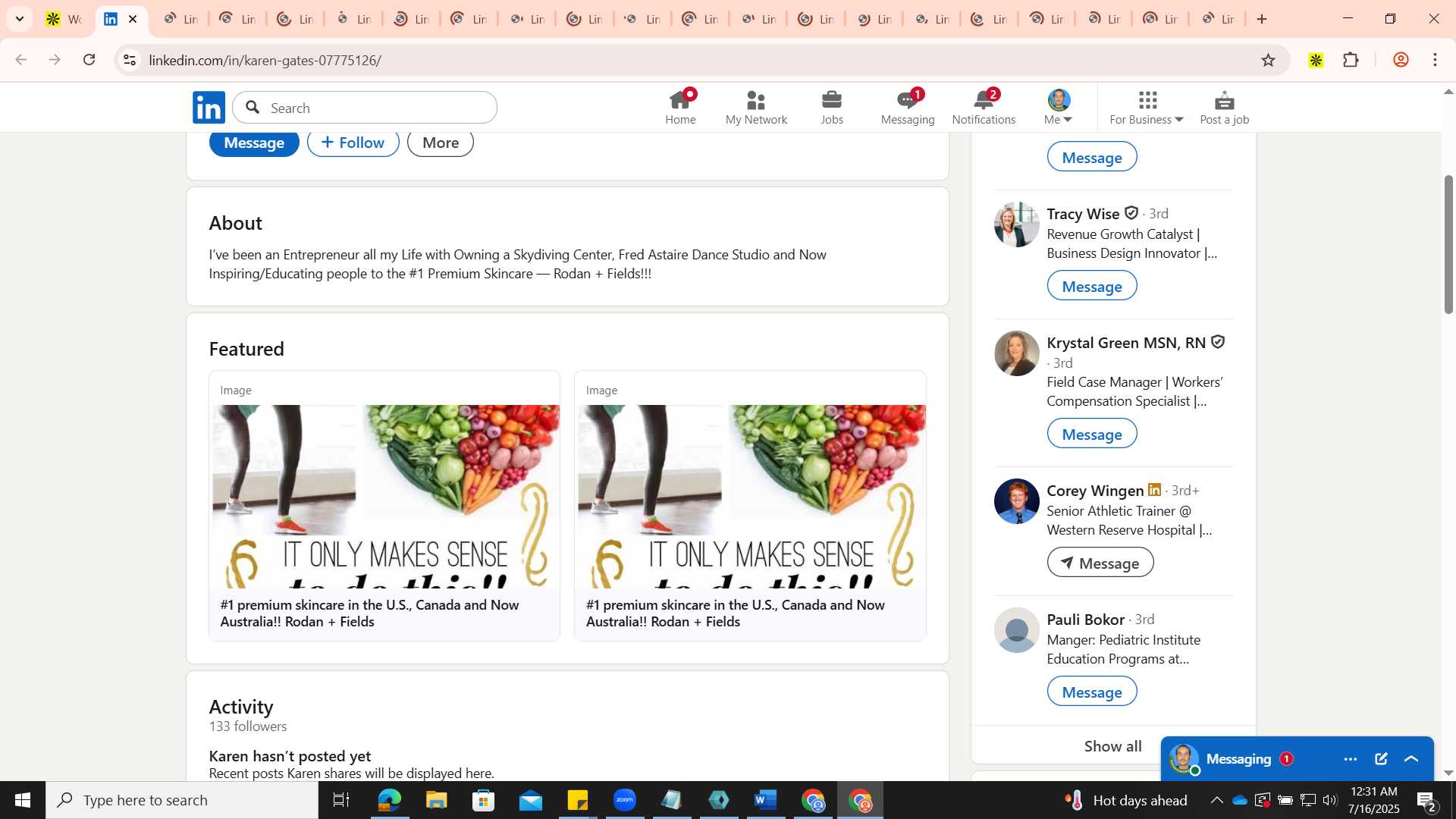Open Word from the taskbar
The height and width of the screenshot is (819, 1456).
click(x=766, y=800)
